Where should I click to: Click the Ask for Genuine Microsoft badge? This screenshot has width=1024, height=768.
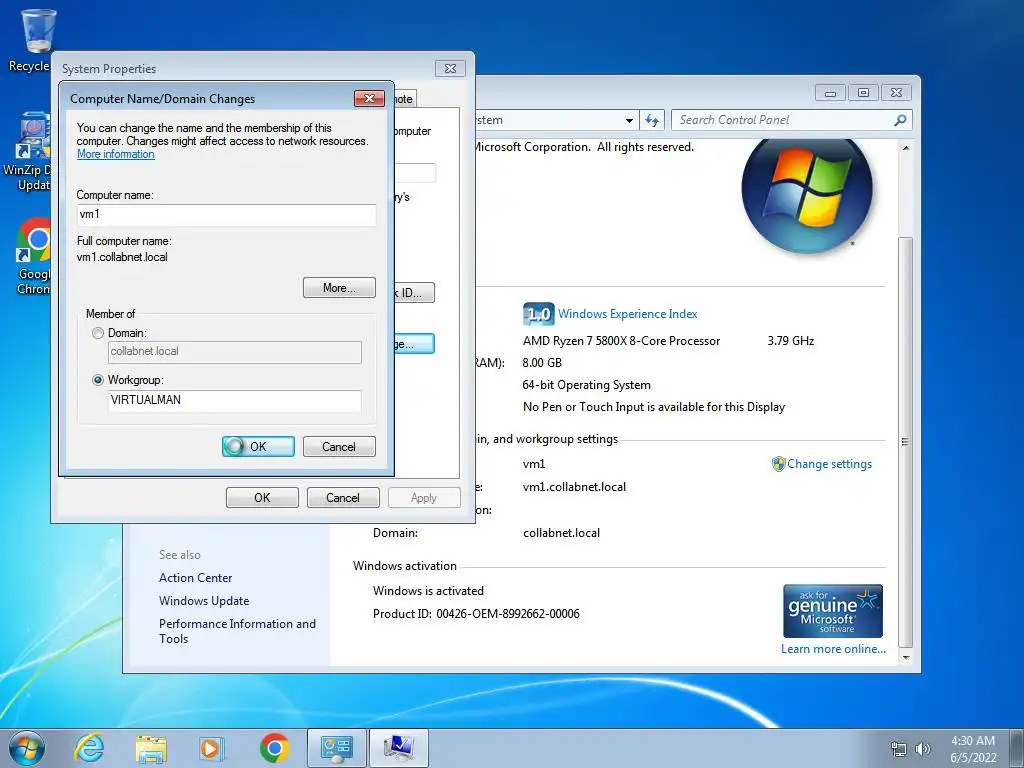(833, 611)
